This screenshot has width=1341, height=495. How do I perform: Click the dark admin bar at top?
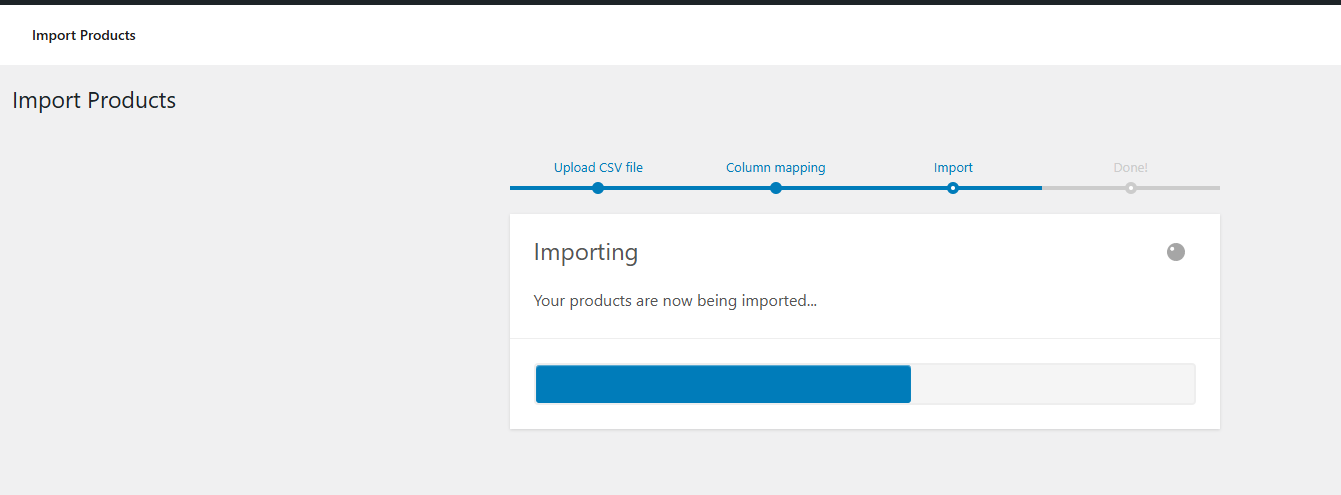(670, 2)
